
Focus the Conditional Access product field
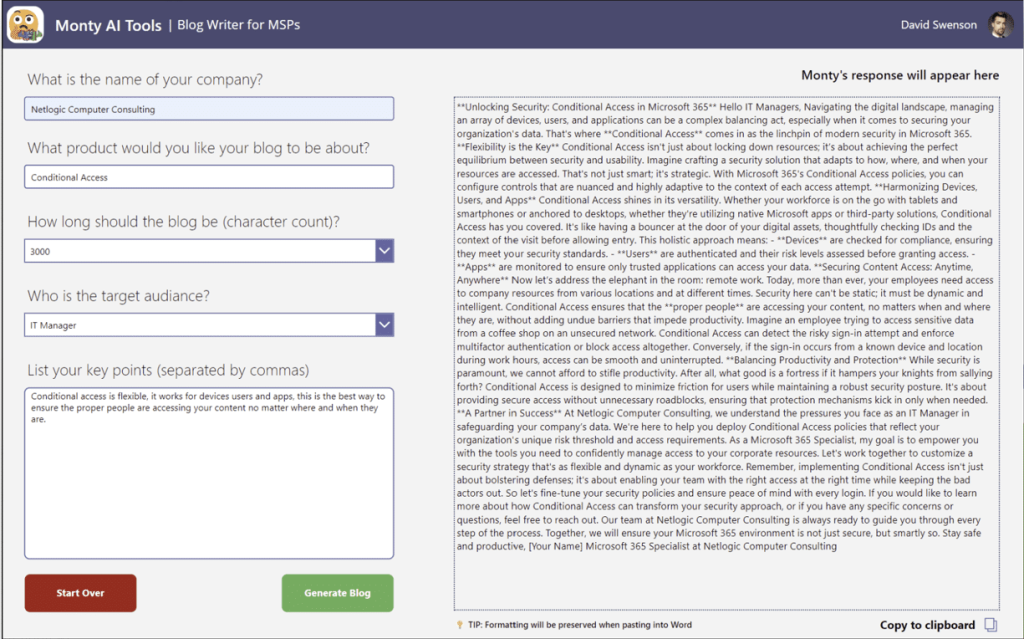[209, 177]
